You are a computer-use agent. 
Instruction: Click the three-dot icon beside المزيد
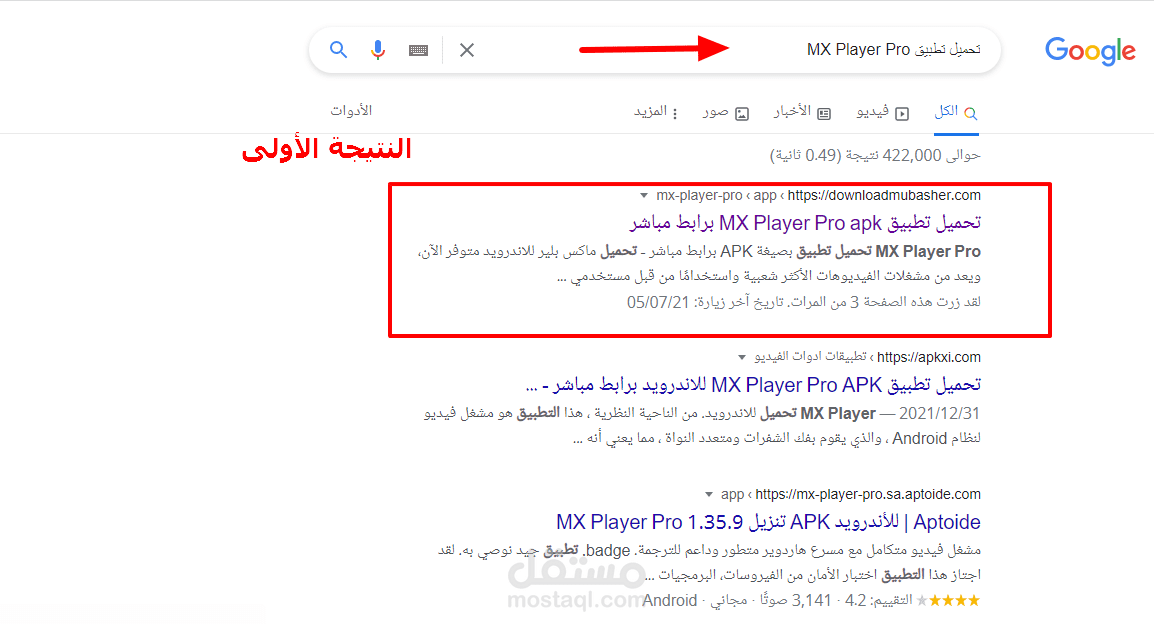(x=675, y=113)
